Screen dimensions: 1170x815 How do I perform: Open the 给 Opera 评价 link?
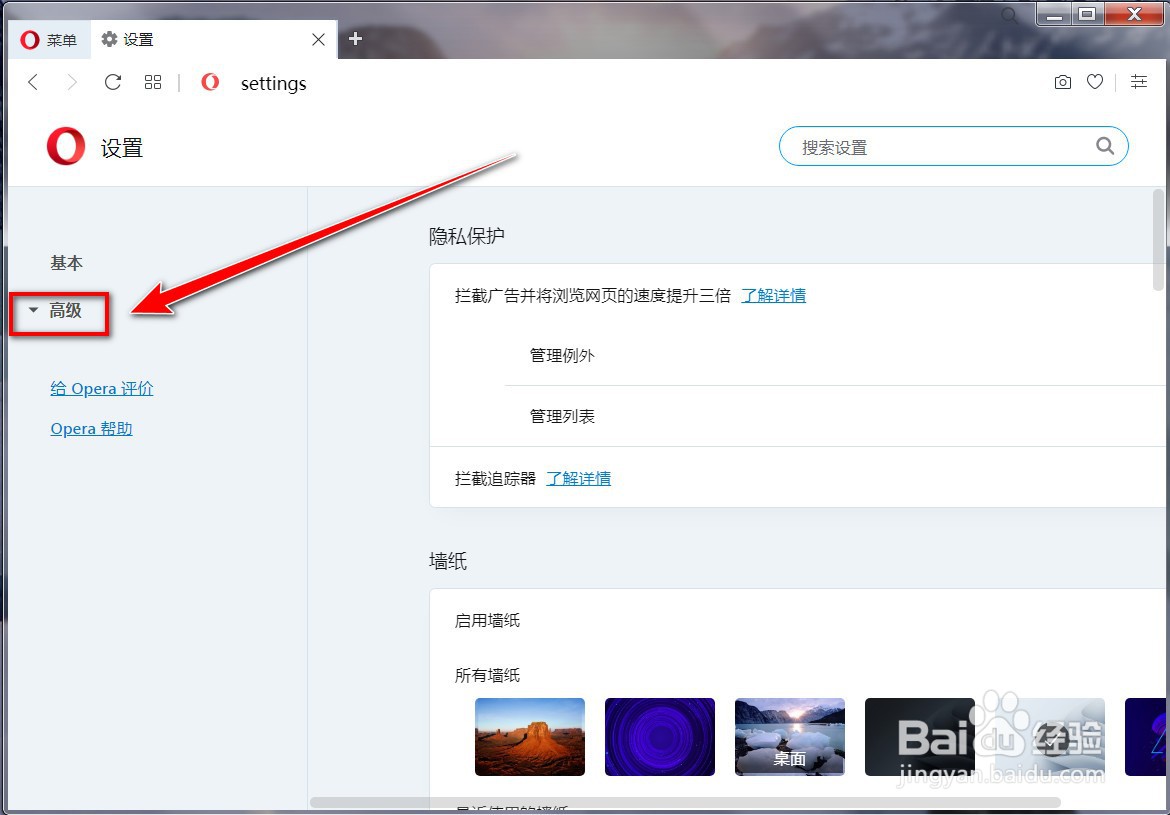pos(101,388)
